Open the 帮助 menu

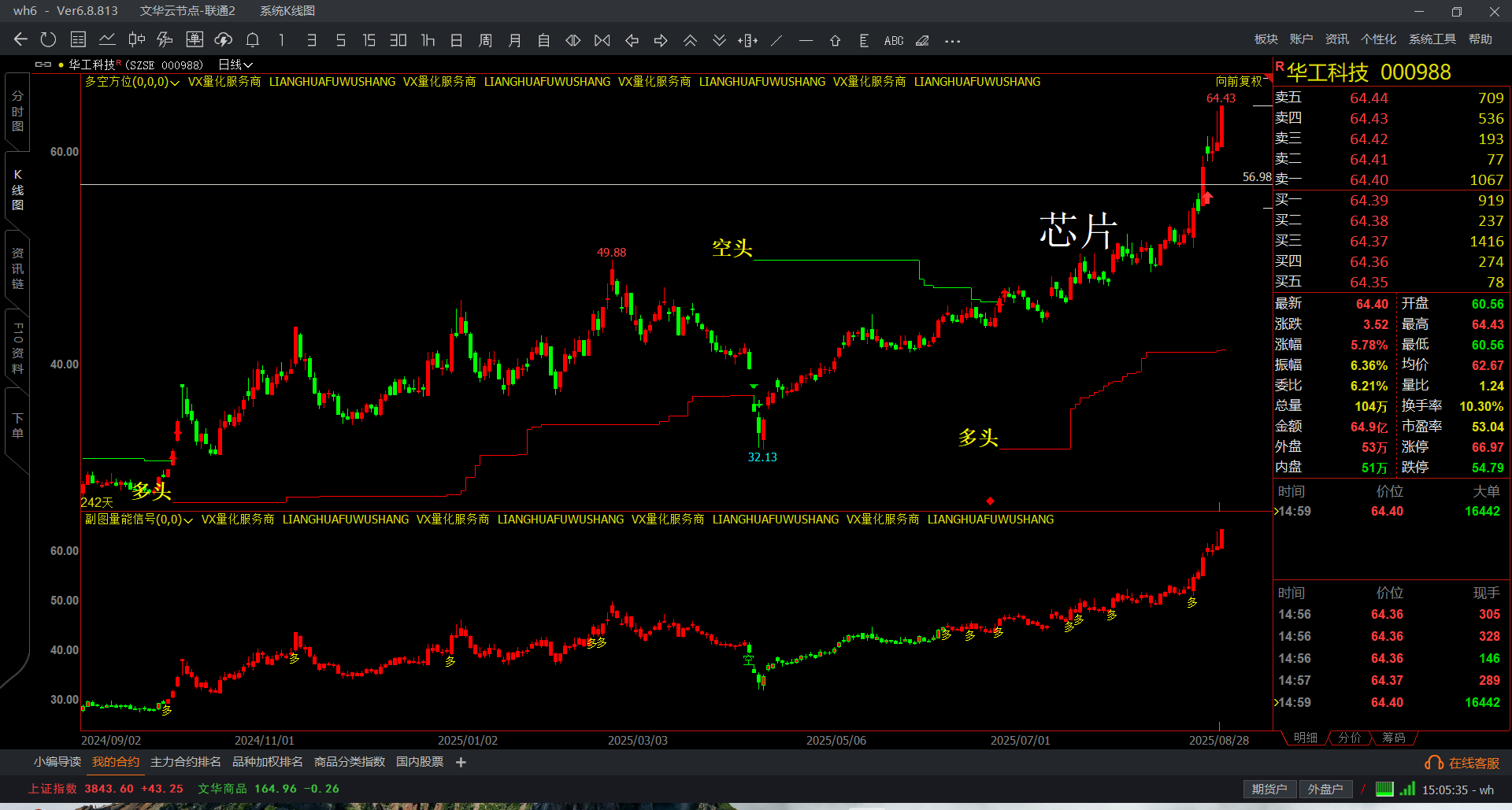[1480, 39]
